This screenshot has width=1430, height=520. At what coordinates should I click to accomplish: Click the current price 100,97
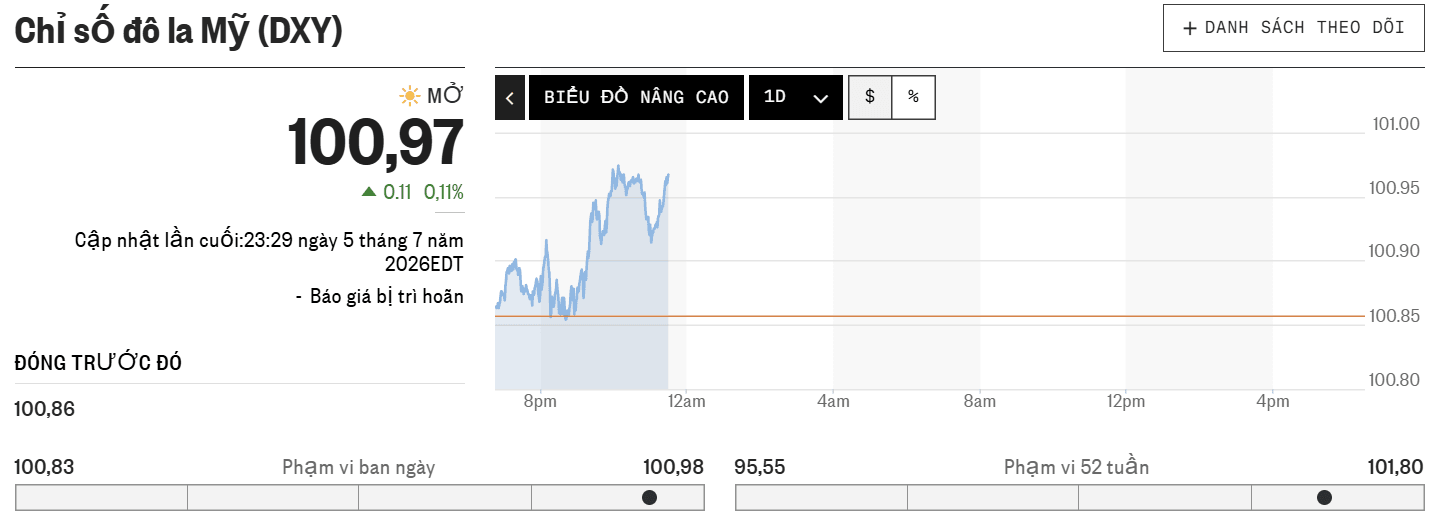pos(376,143)
